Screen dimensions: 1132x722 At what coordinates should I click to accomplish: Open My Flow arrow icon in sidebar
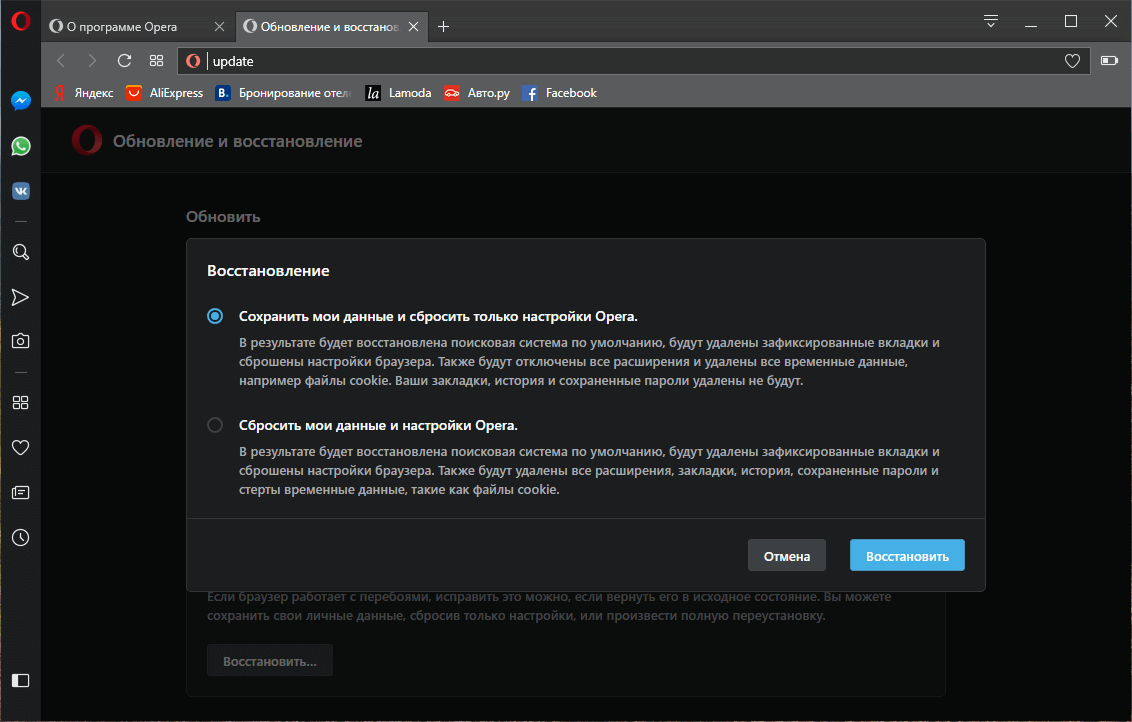pyautogui.click(x=20, y=297)
